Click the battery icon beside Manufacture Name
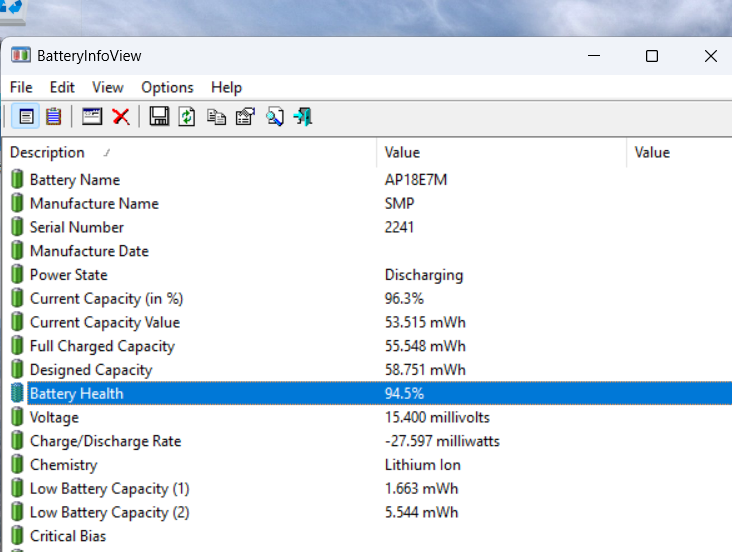This screenshot has width=732, height=552. pyautogui.click(x=17, y=203)
